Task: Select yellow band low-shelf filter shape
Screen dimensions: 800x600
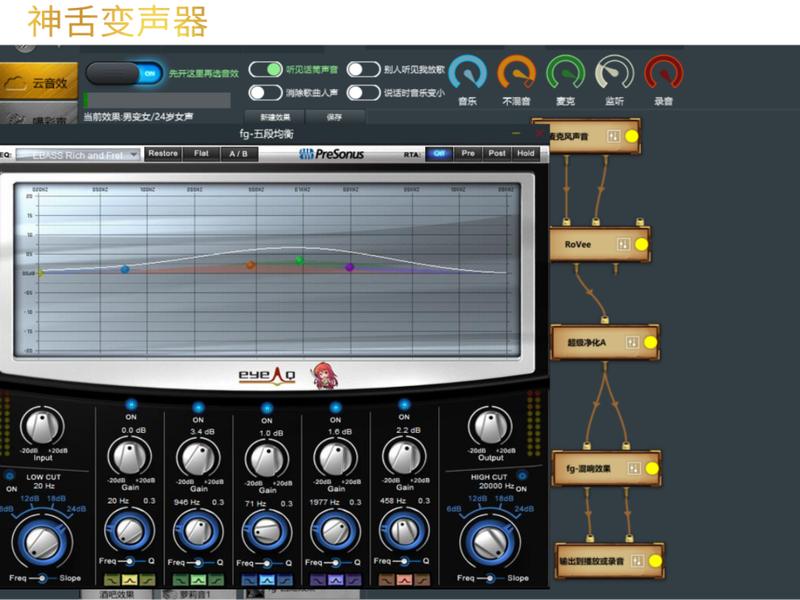Action: click(112, 580)
